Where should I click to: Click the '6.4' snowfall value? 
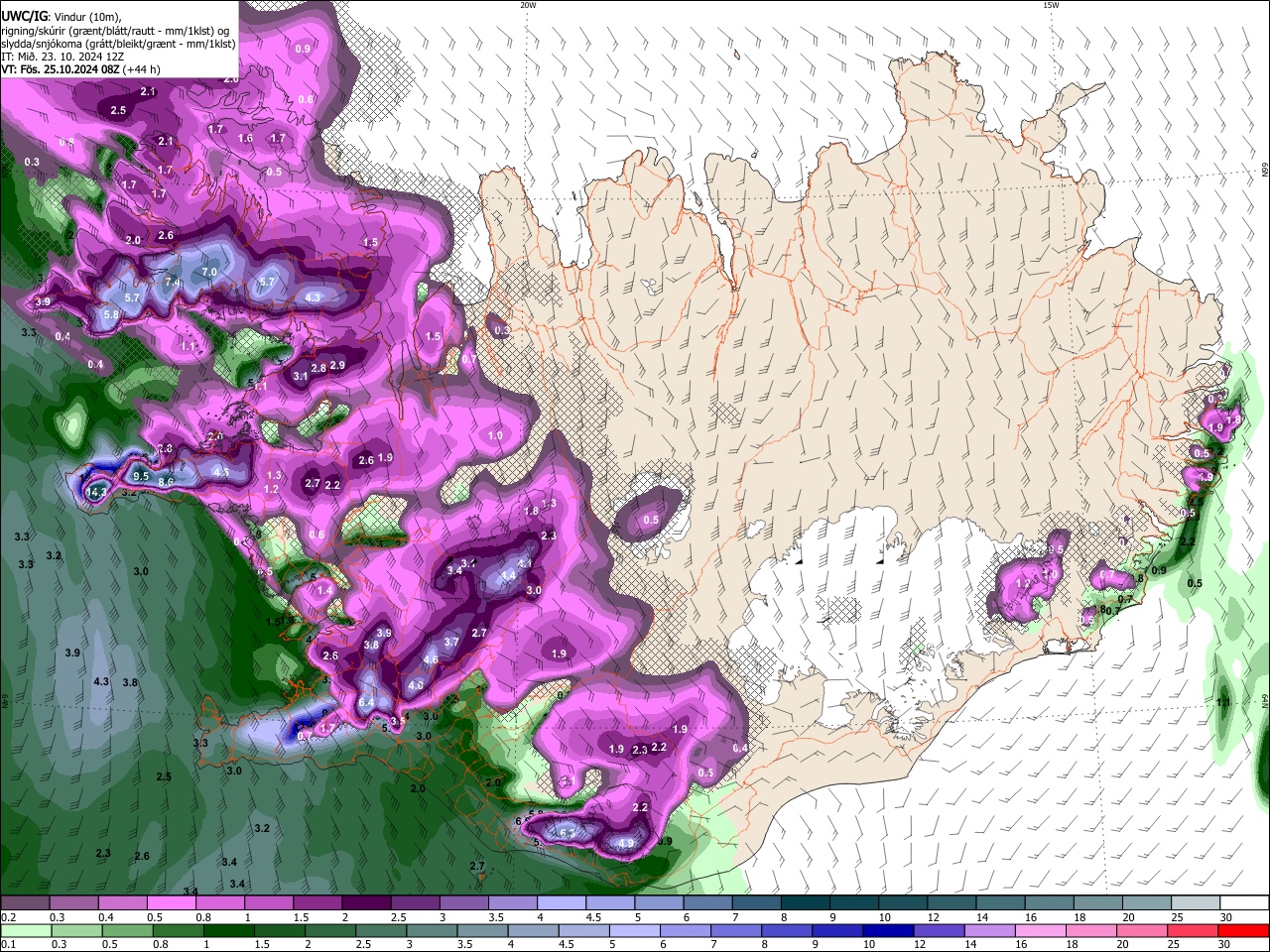coord(366,702)
